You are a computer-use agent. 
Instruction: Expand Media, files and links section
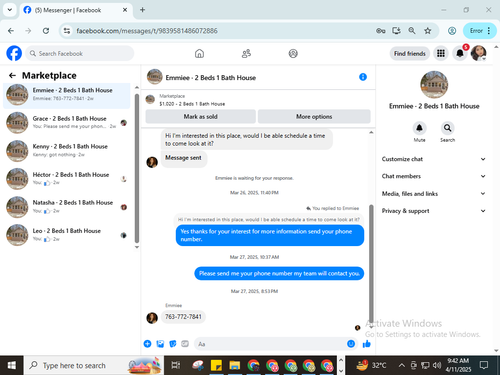[433, 193]
